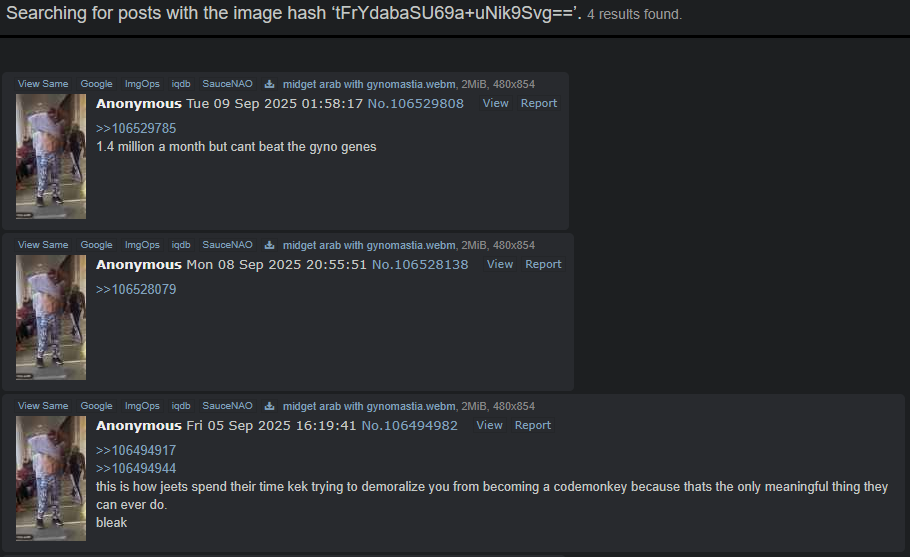This screenshot has width=910, height=557.
Task: Report post No.106494982
Action: 533,425
